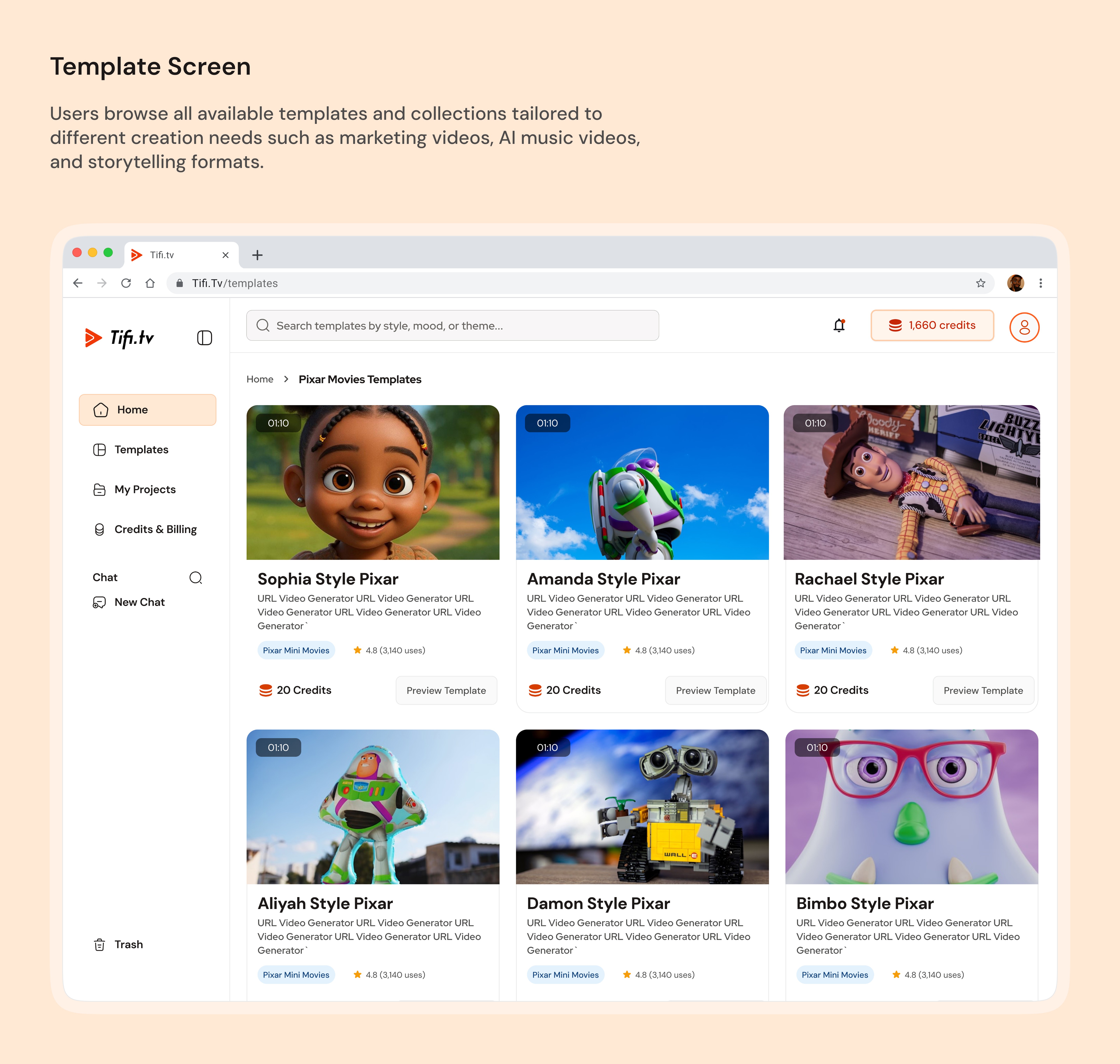Start a New Chat
Viewport: 1120px width, 1064px height.
[139, 602]
